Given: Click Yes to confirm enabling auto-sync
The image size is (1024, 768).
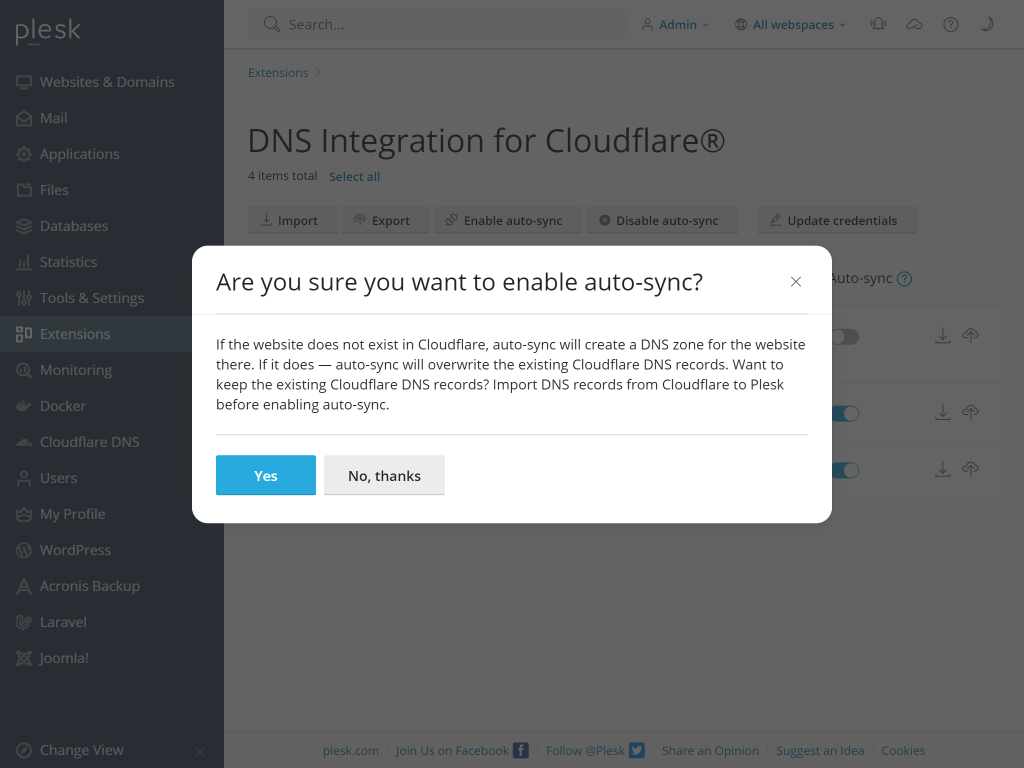Looking at the screenshot, I should click(265, 475).
